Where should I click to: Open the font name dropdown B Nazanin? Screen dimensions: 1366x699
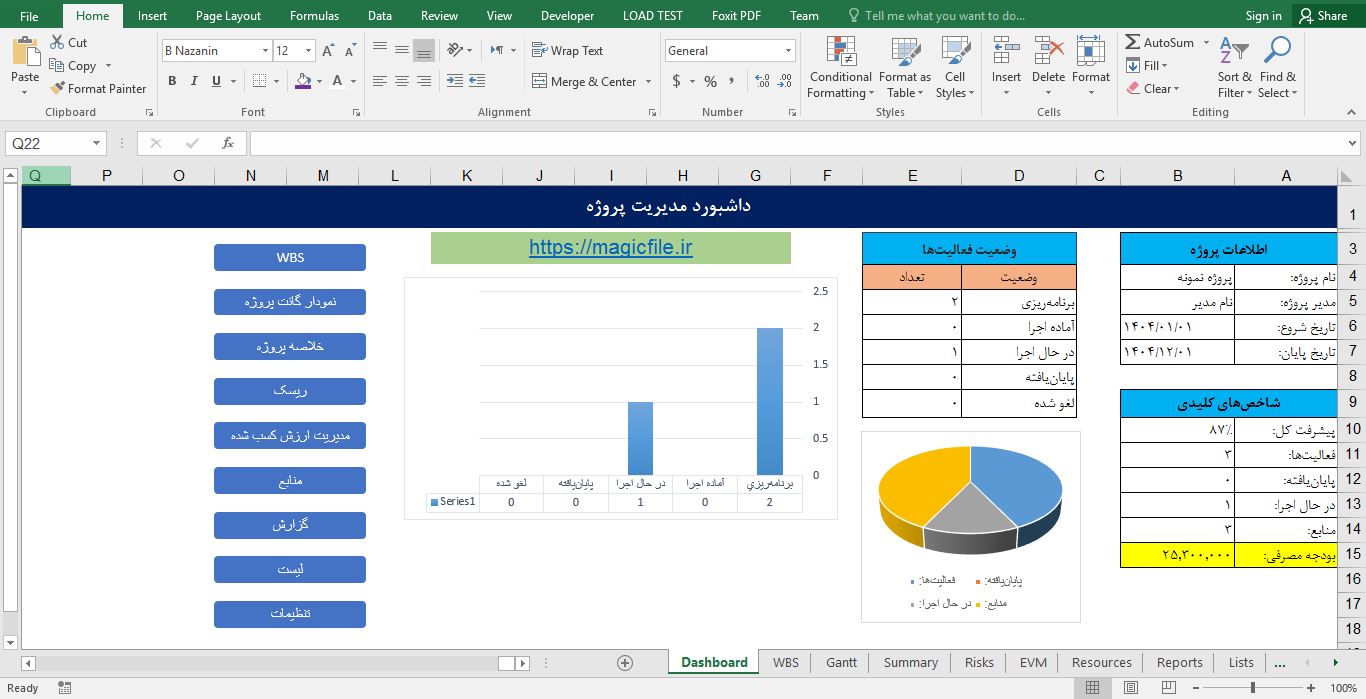(265, 51)
